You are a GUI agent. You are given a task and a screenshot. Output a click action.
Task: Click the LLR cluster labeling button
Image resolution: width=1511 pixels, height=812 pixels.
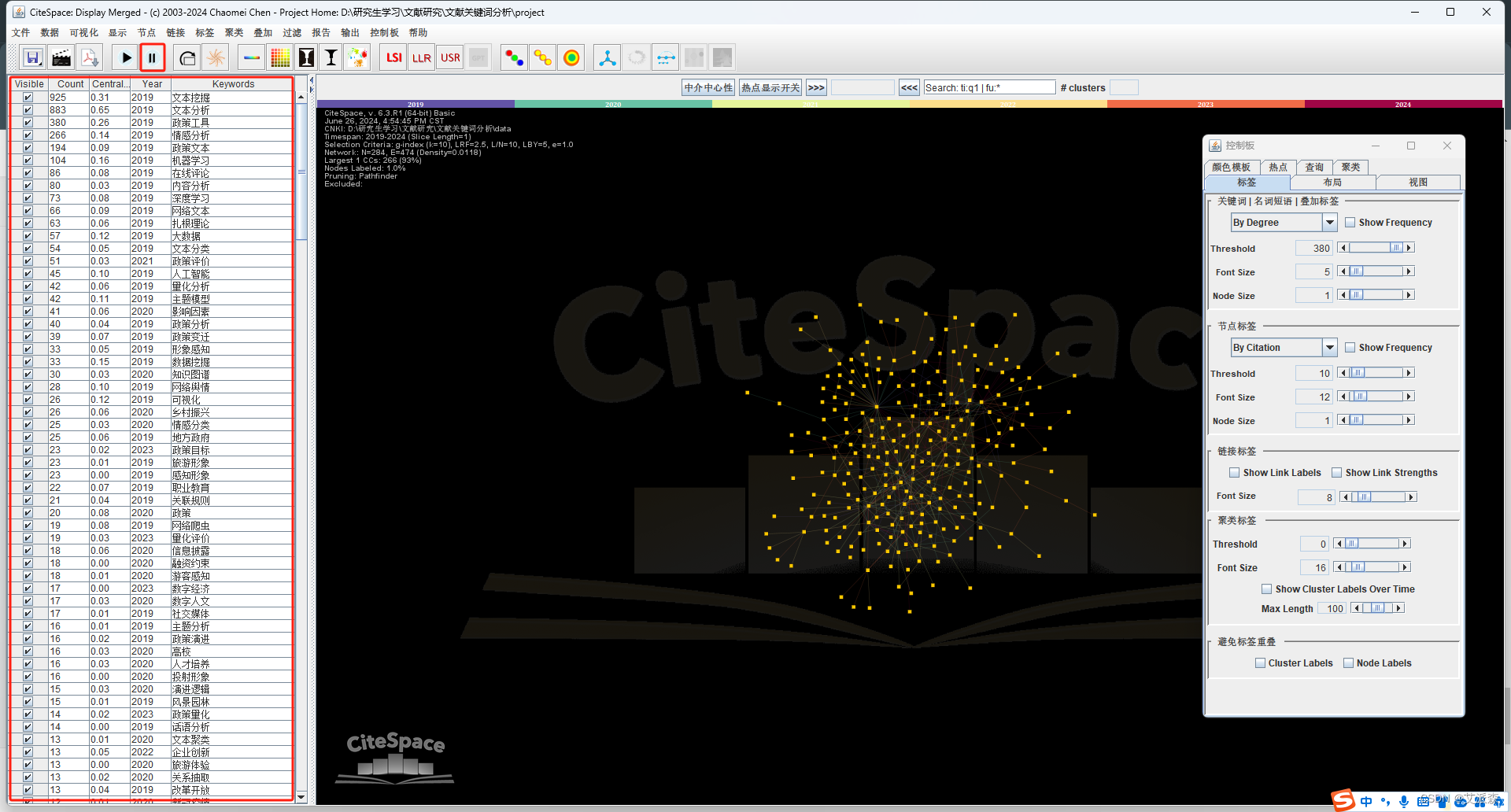click(422, 57)
